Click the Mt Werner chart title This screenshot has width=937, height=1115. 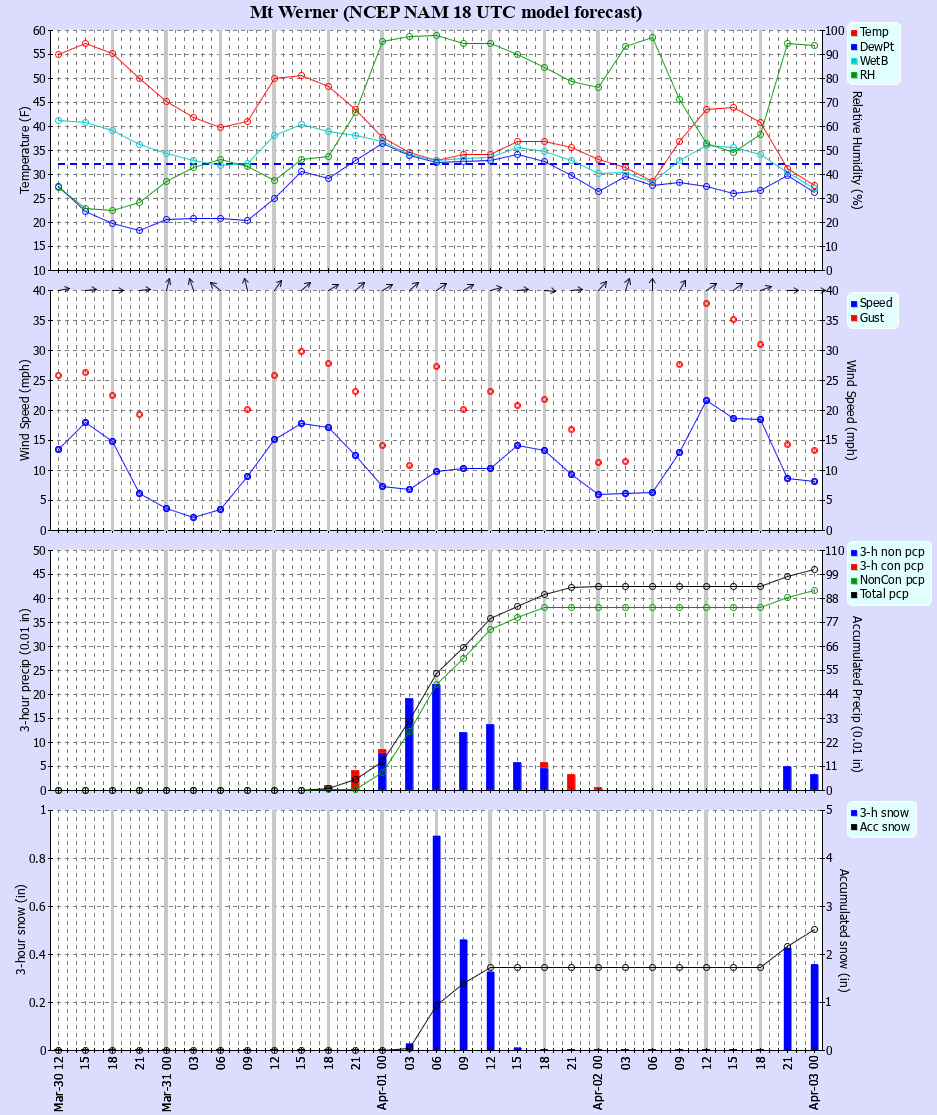tap(446, 12)
